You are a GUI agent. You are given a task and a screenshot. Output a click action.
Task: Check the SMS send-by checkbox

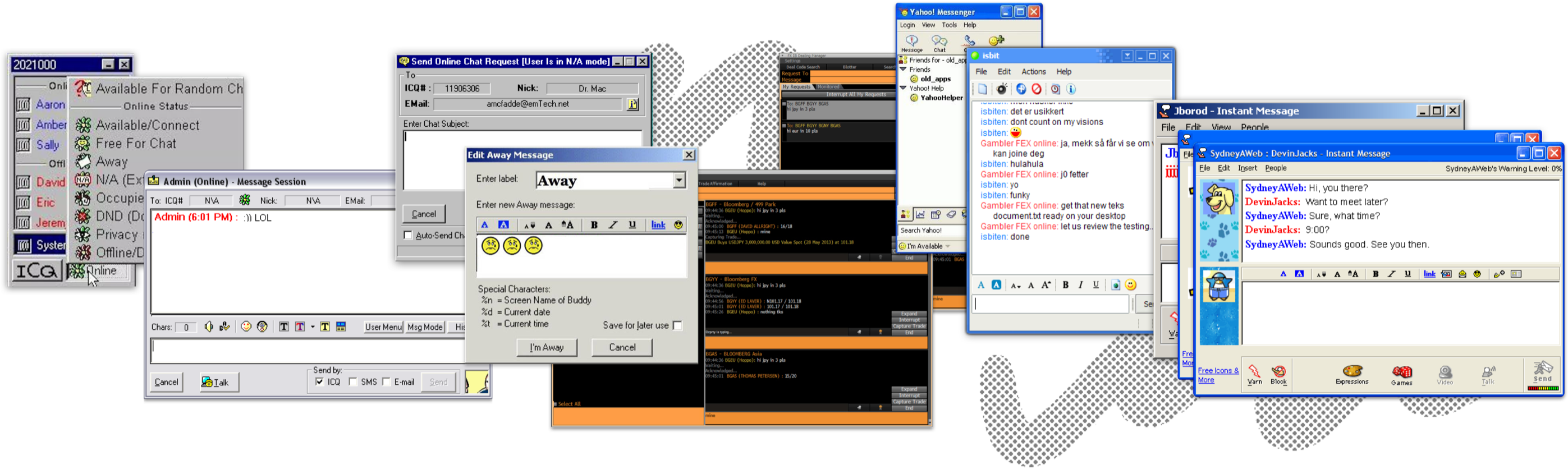[x=352, y=382]
